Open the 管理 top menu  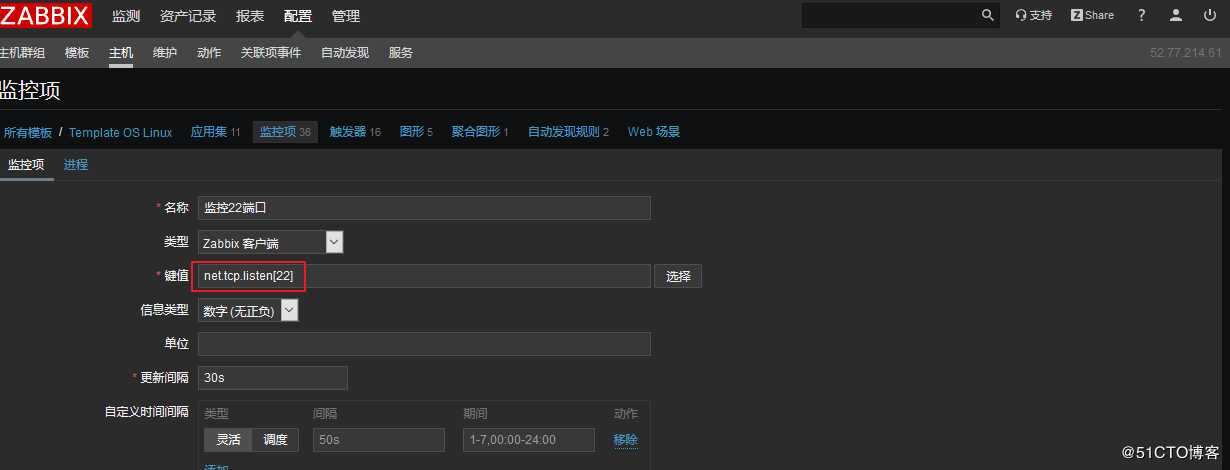(346, 16)
